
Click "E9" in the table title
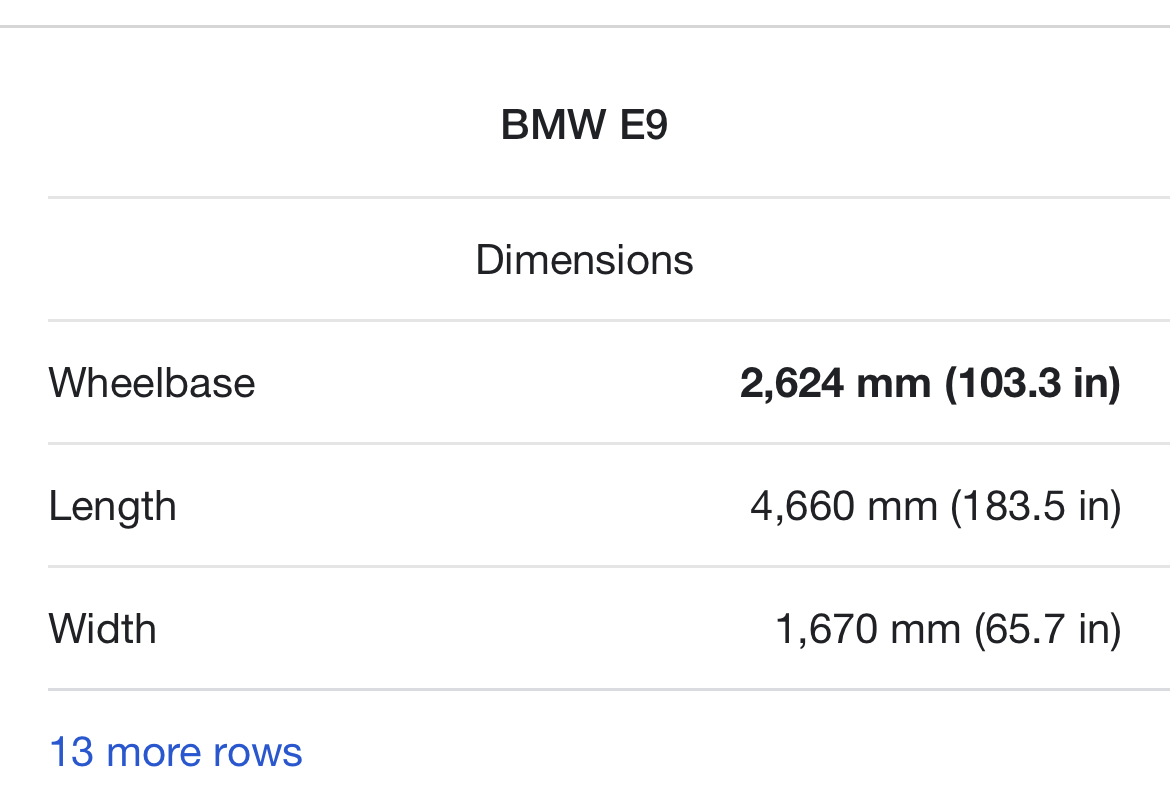click(643, 125)
